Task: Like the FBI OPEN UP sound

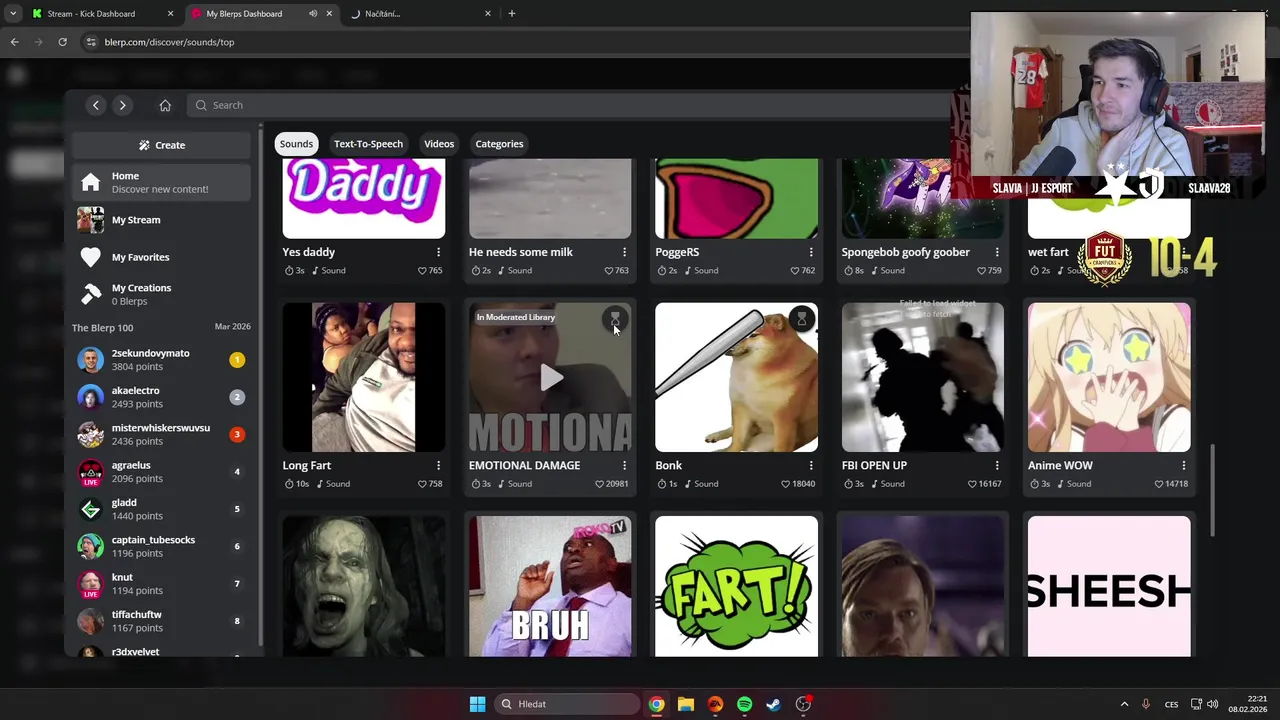Action: click(972, 484)
